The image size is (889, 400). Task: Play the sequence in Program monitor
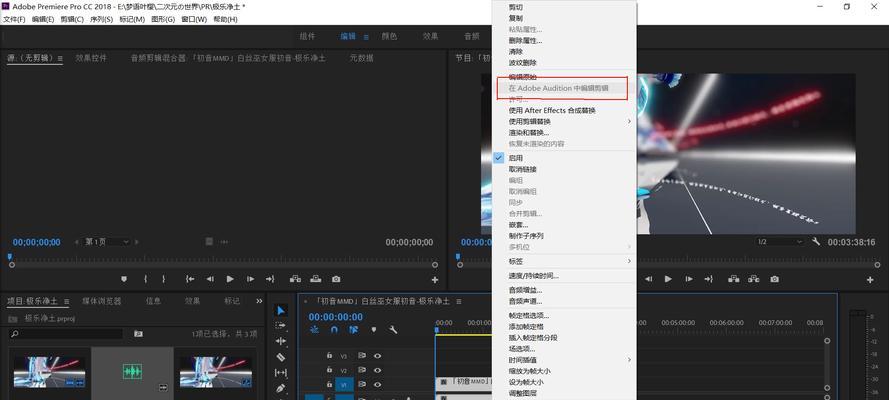[668, 279]
